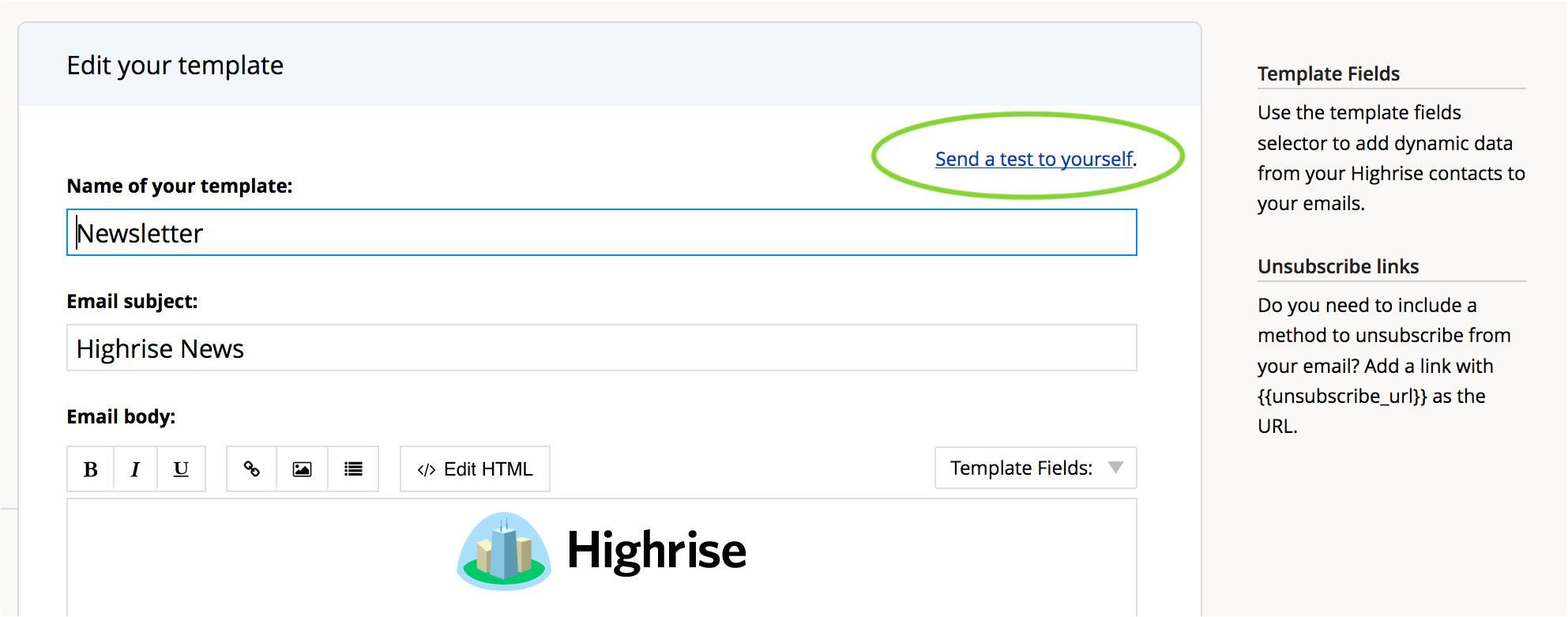
Task: Click the 'Email subject:' label
Action: pos(132,301)
